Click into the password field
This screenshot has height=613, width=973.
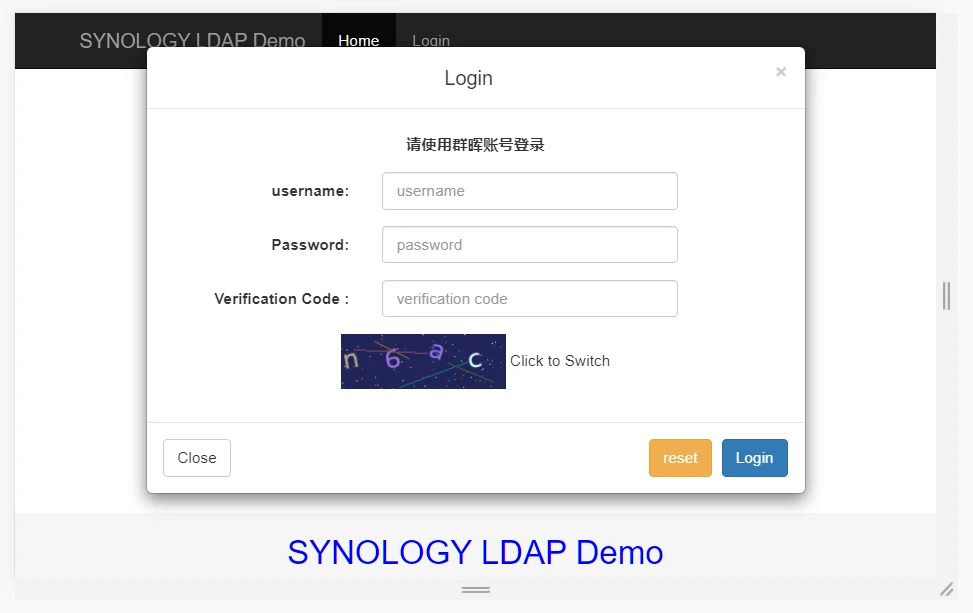click(529, 245)
